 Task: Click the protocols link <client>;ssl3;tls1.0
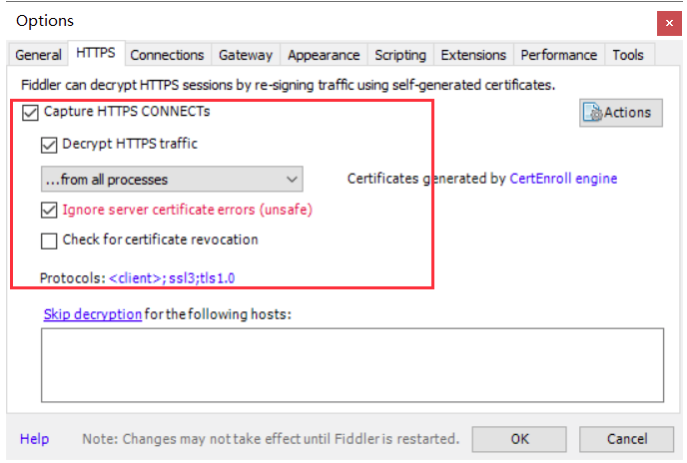click(x=172, y=278)
